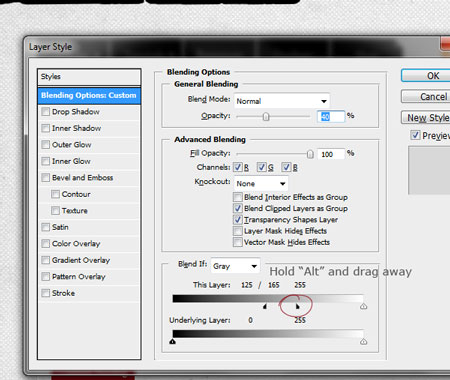Close the Layer Style dialog
This screenshot has height=380, width=450.
(x=445, y=44)
